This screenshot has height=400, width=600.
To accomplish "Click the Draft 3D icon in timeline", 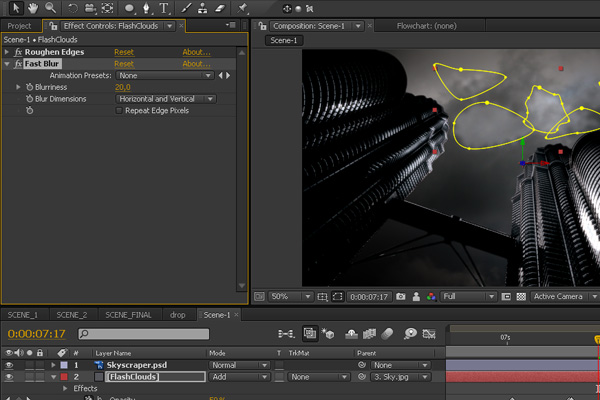I will coord(328,334).
